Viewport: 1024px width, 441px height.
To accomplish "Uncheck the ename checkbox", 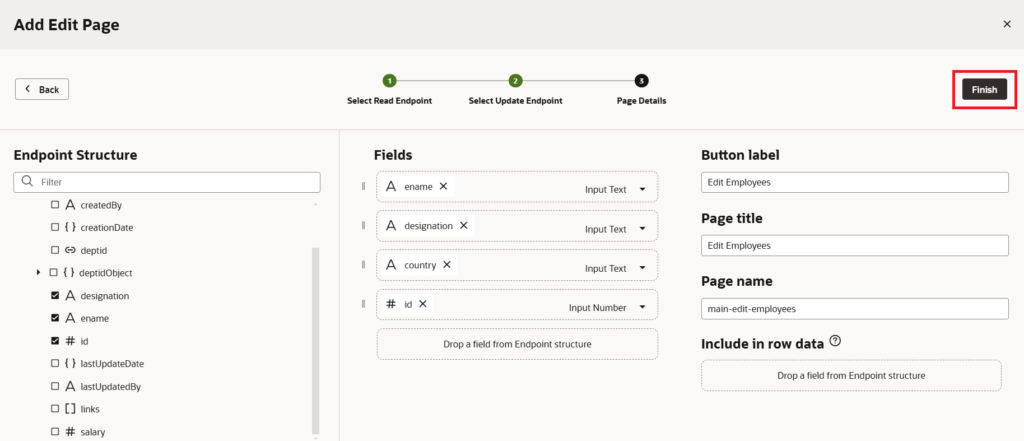I will click(55, 318).
